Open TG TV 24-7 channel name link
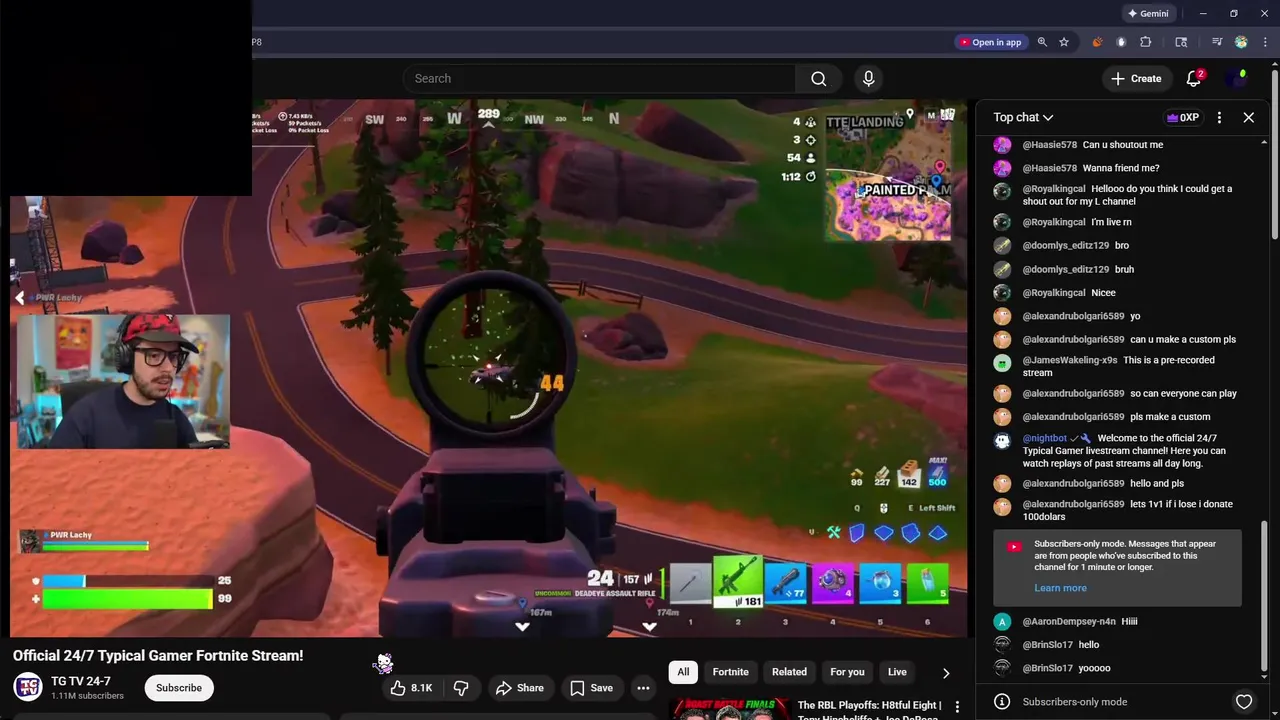This screenshot has width=1280, height=720. click(81, 681)
